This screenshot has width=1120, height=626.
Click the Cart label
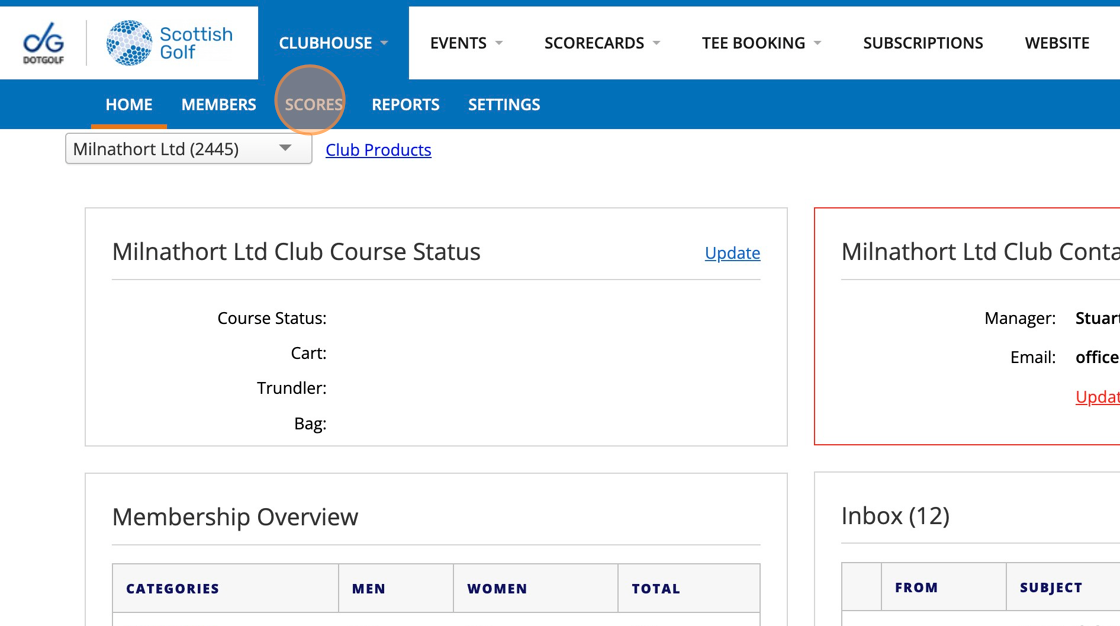pos(309,353)
